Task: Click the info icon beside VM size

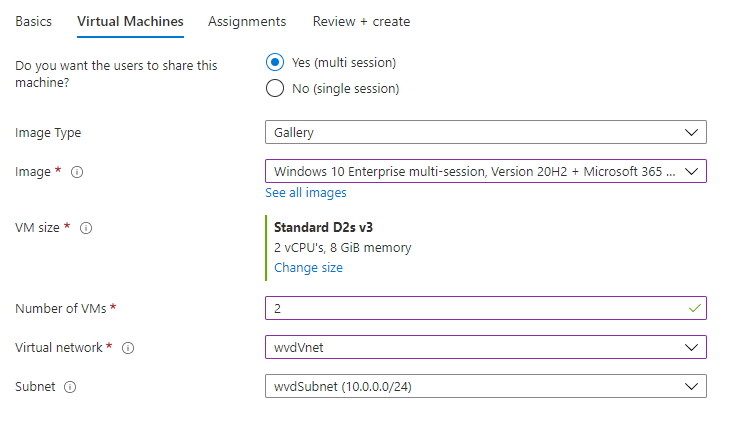Action: coord(86,228)
